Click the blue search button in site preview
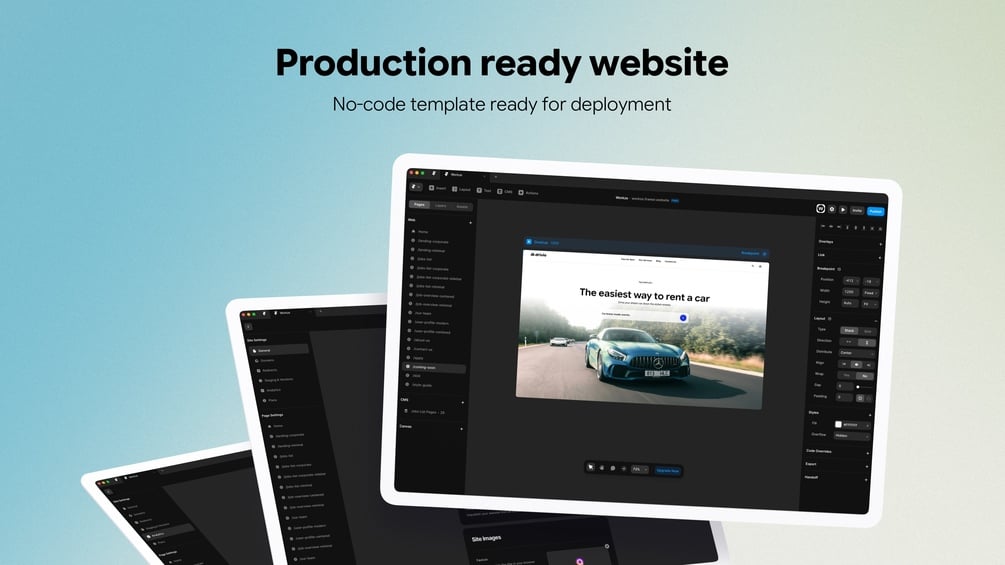 point(683,318)
